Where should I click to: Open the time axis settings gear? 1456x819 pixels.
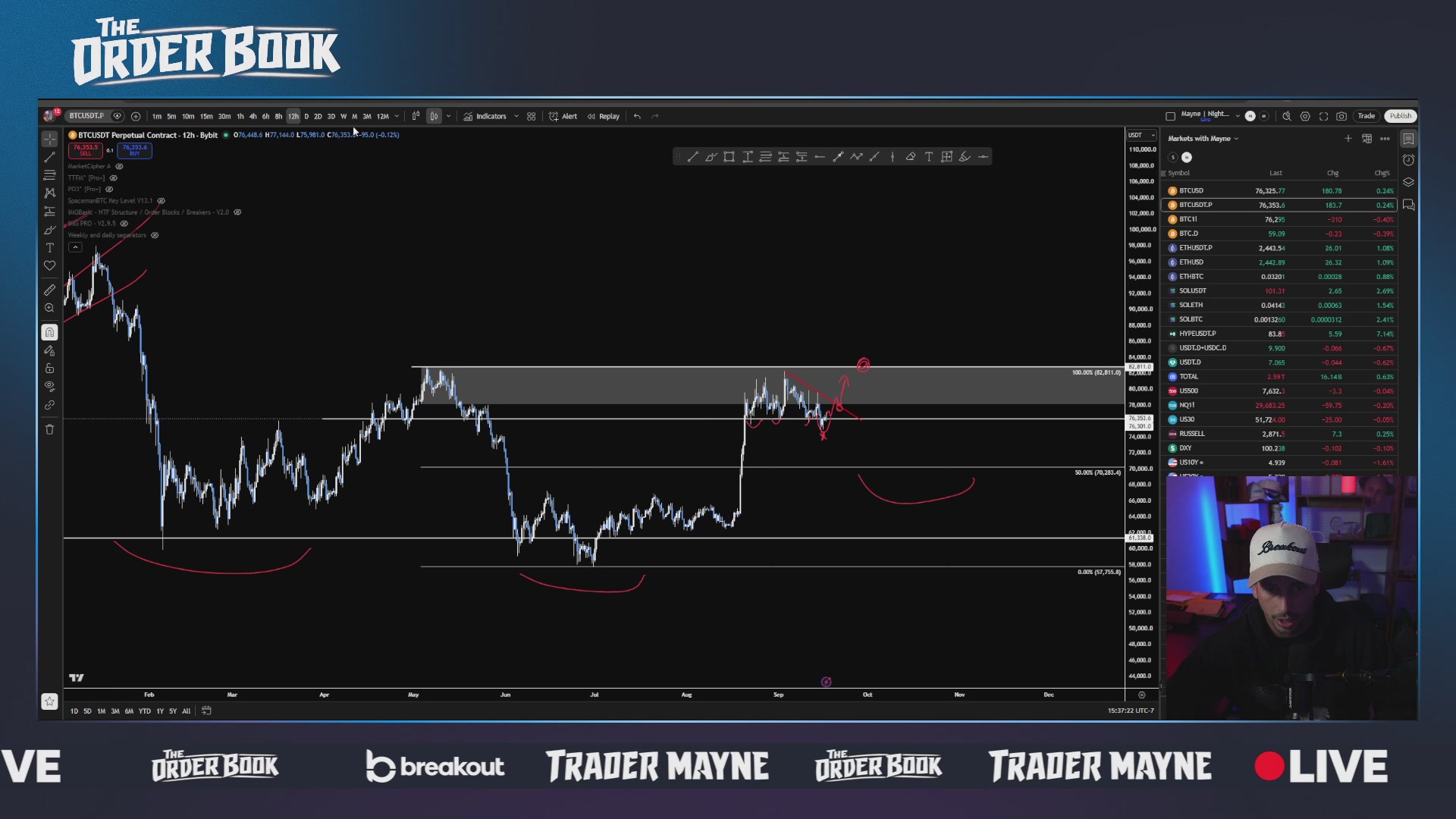(x=1141, y=695)
